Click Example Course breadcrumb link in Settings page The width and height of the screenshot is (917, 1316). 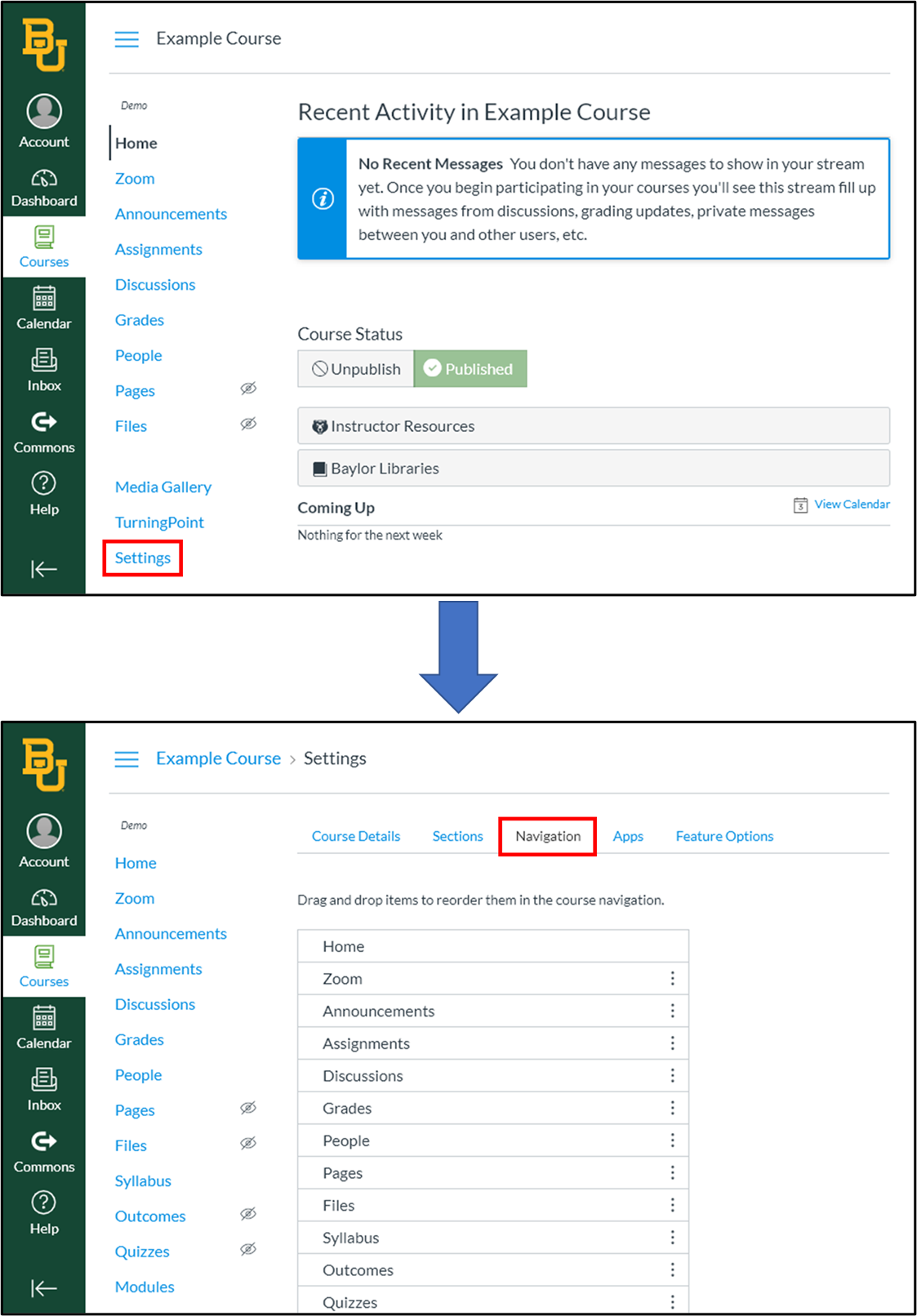[218, 758]
